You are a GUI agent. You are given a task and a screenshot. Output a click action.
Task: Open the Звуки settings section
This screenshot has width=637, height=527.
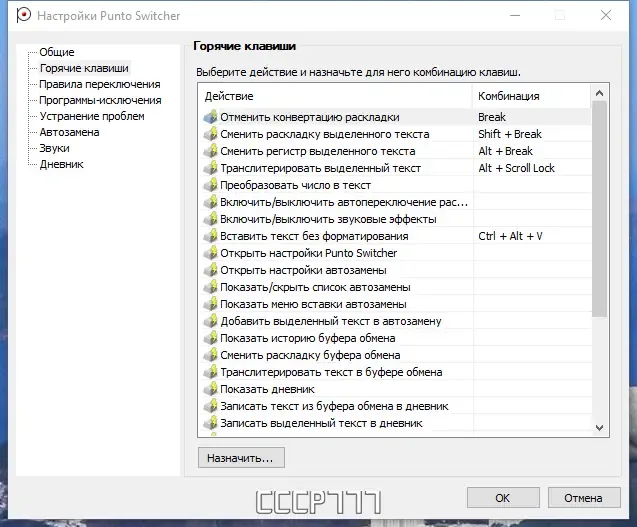54,148
